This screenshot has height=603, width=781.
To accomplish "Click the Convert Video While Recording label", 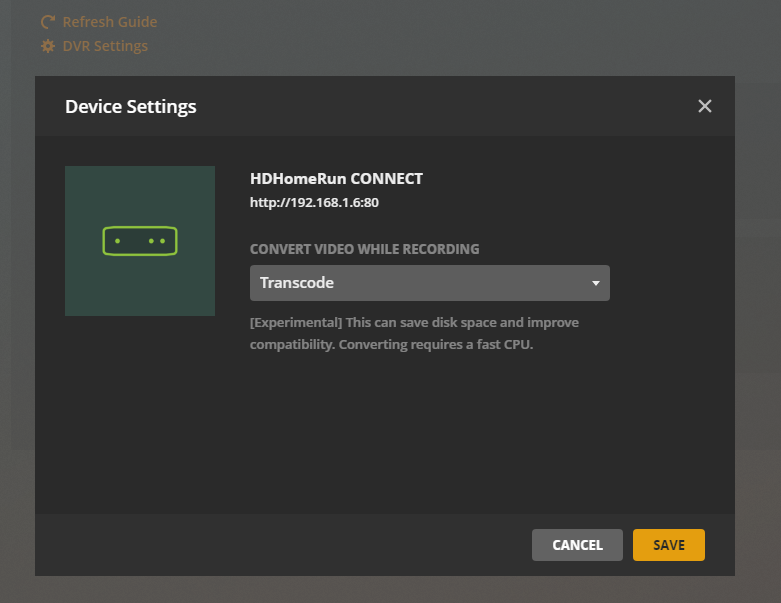I will 365,249.
